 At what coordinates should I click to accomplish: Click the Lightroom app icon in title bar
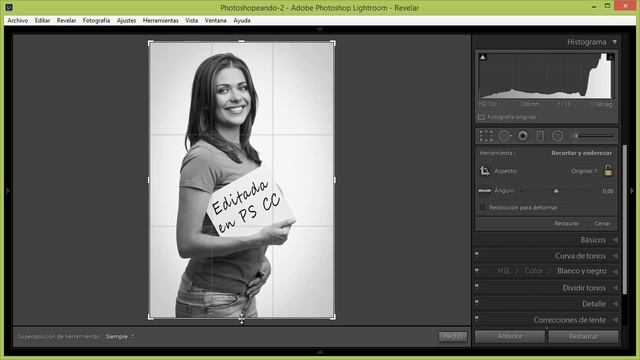[x=9, y=7]
